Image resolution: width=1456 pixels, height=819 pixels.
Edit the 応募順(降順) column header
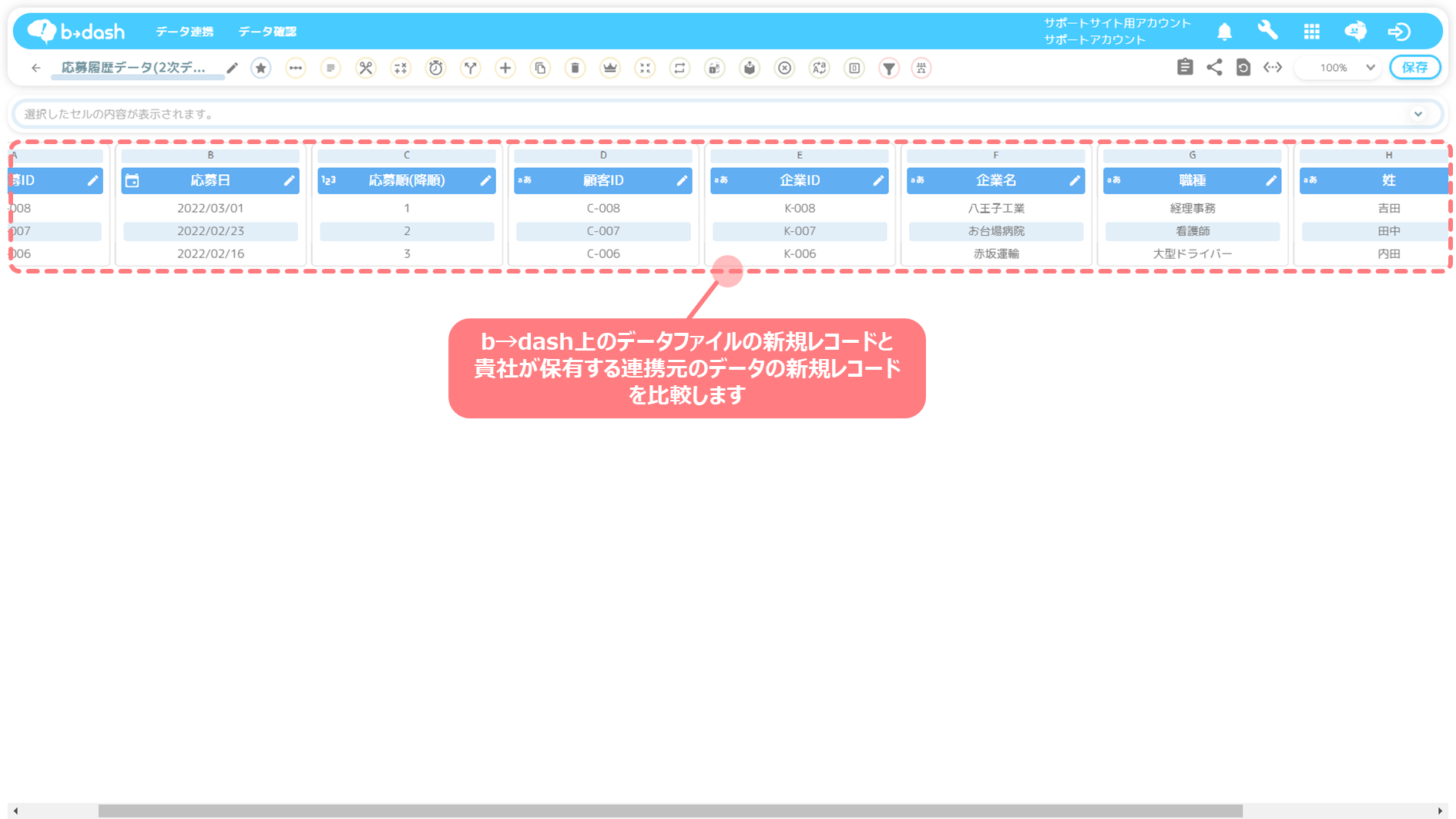coord(485,180)
